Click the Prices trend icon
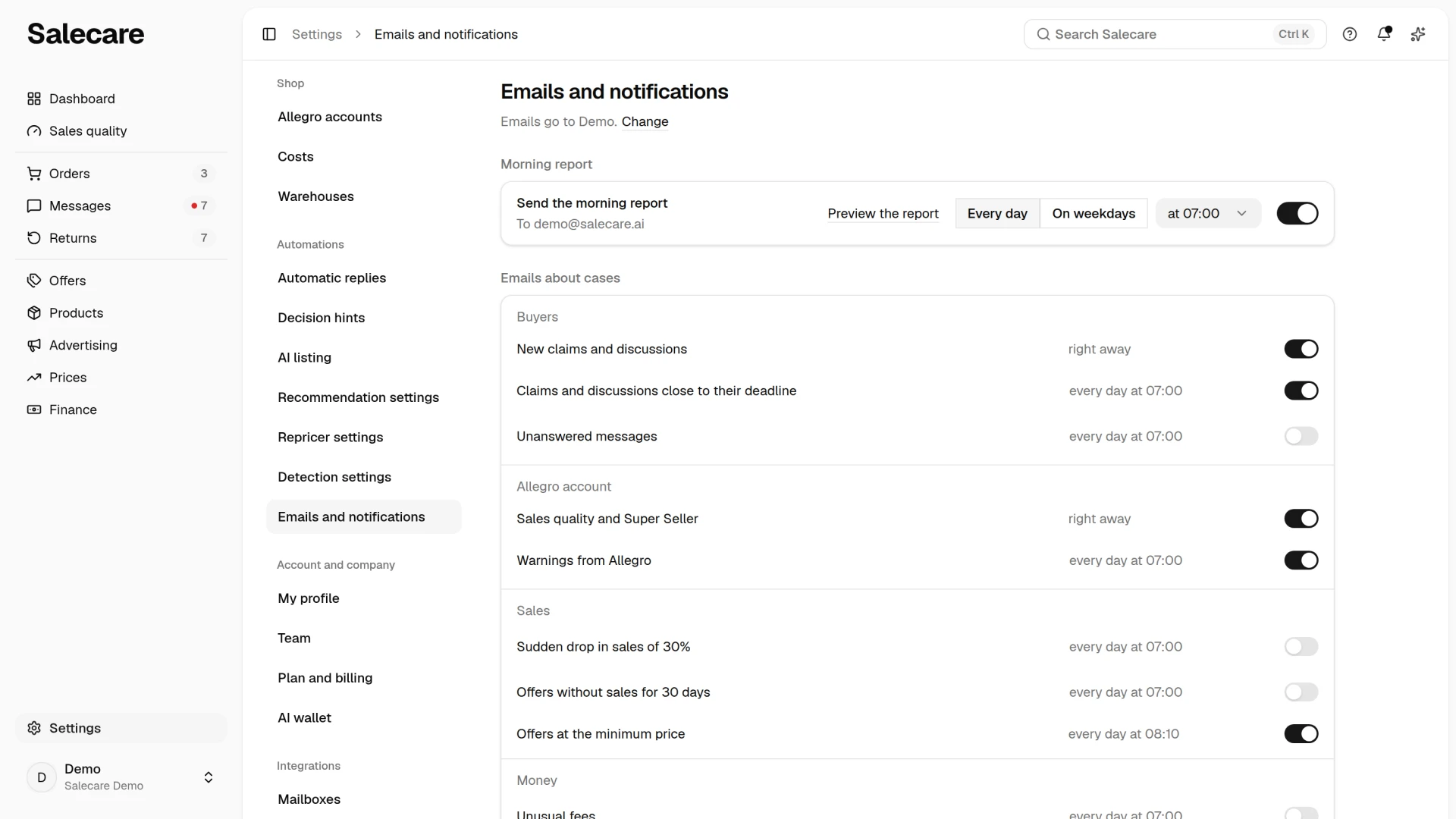Screen dimensions: 1456x819 34,378
